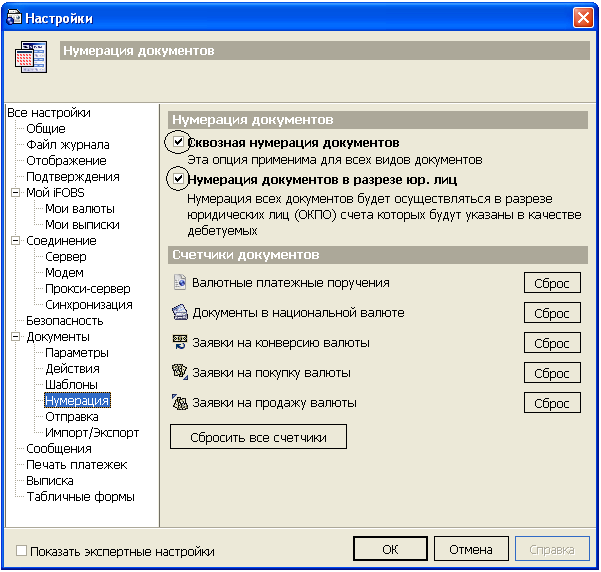Open Табличные формы settings
This screenshot has height=572, width=601.
point(80,496)
